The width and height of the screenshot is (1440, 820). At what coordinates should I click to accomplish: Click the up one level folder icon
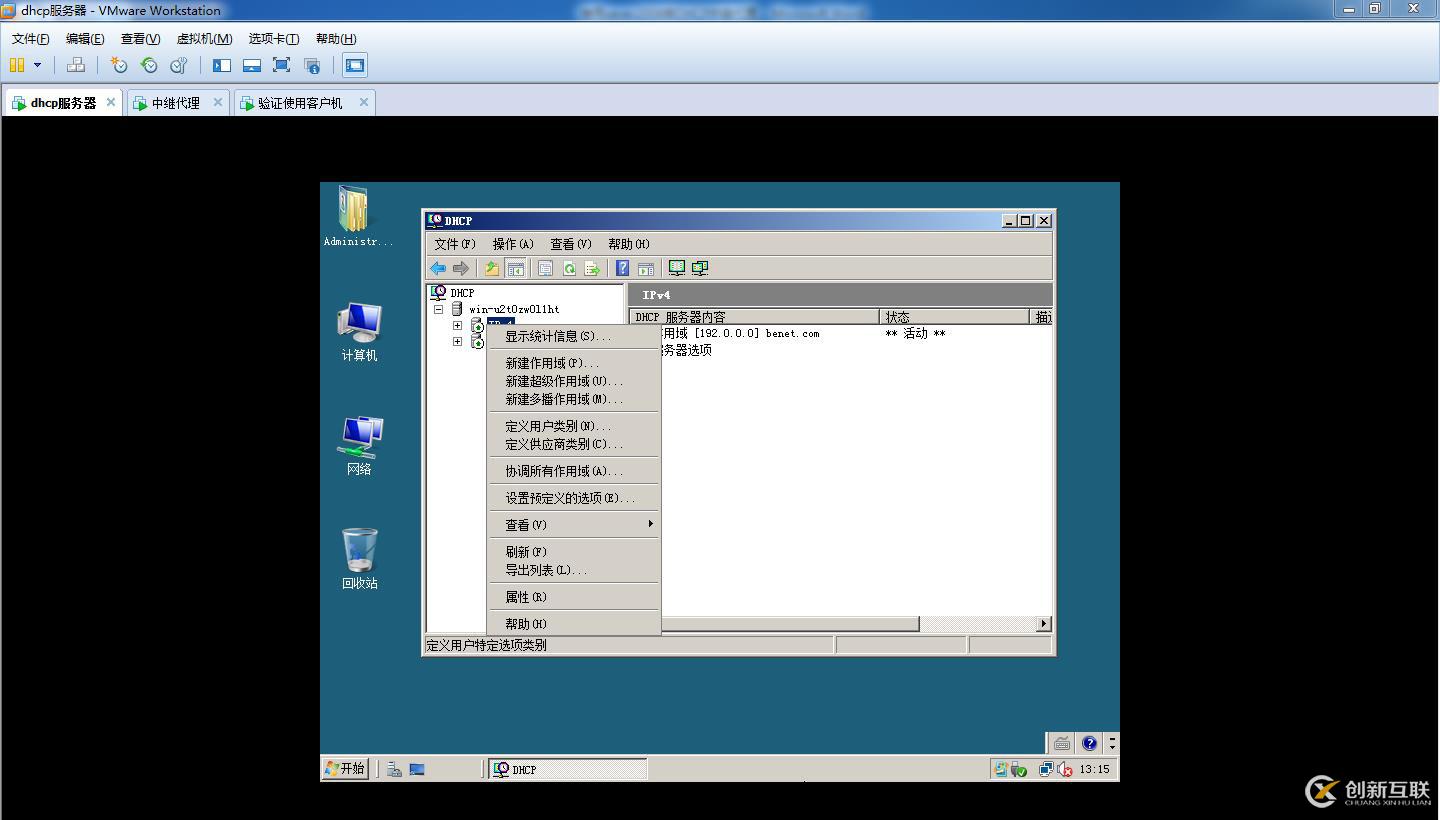(x=492, y=268)
